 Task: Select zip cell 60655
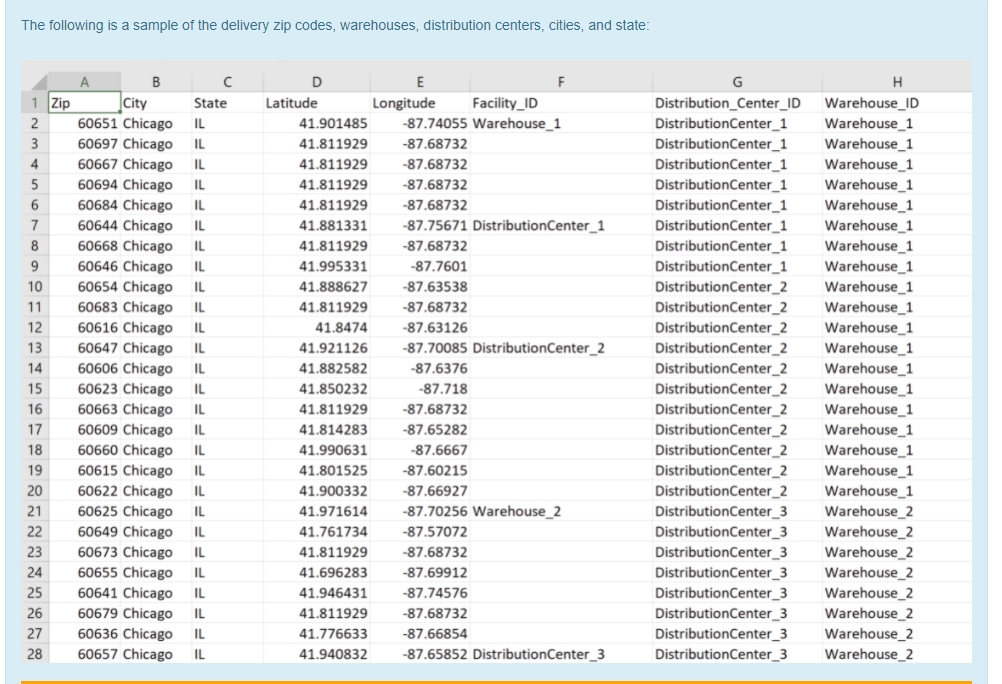click(84, 572)
